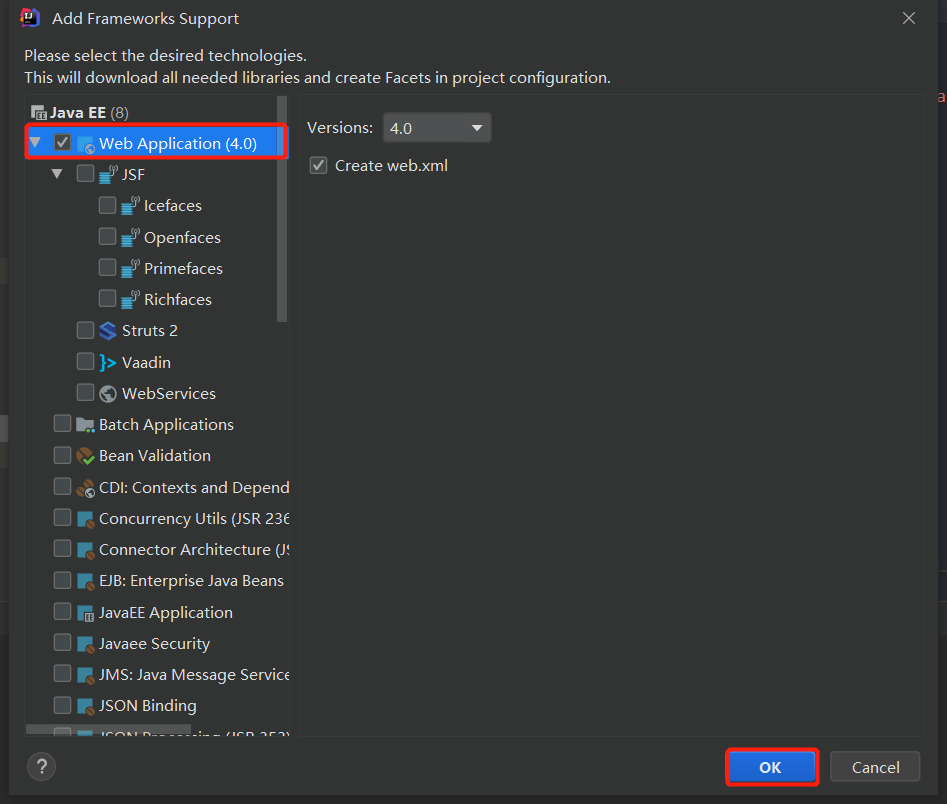Click the JavaEE Application icon

click(x=86, y=613)
